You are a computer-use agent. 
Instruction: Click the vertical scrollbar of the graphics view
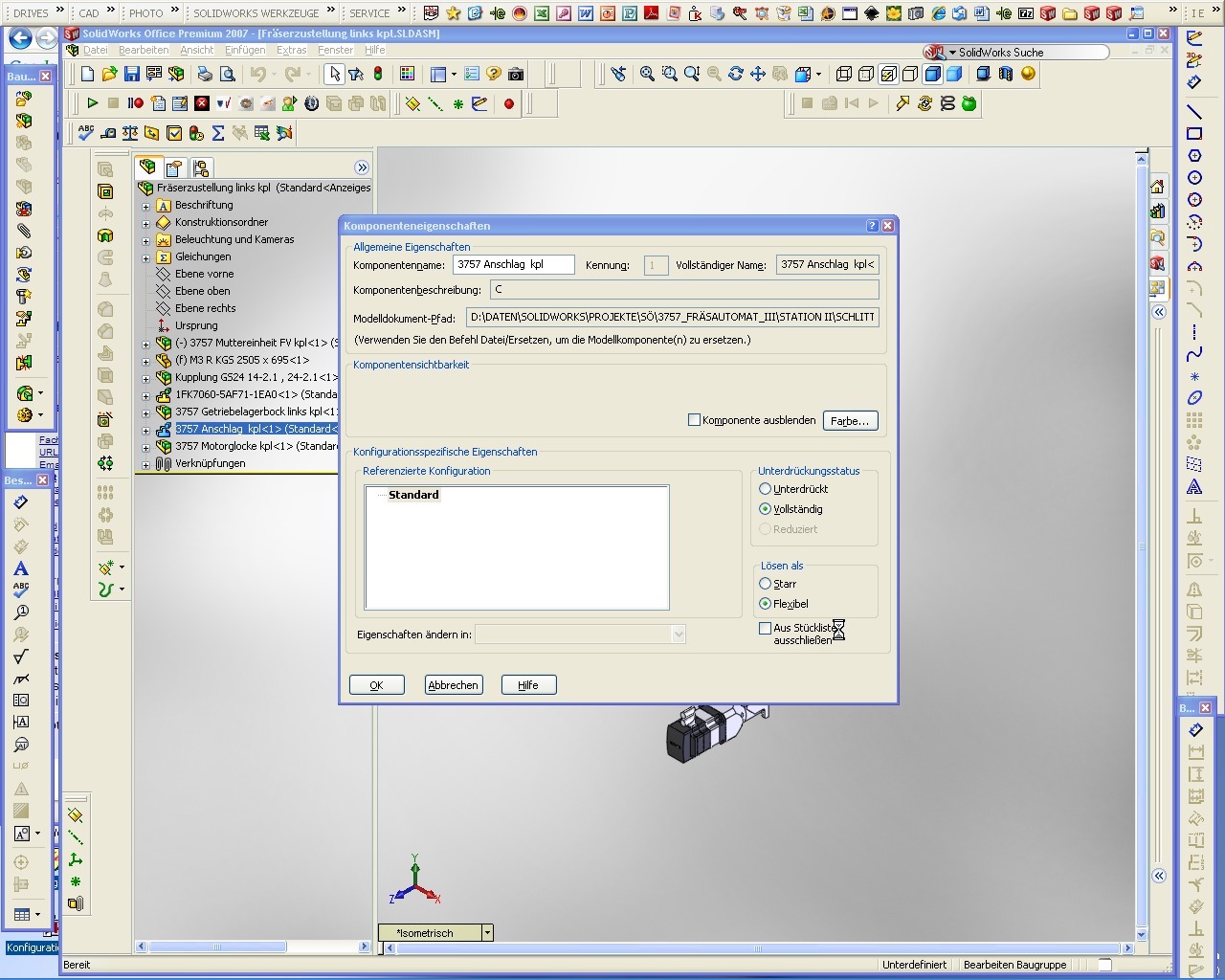[x=1141, y=546]
